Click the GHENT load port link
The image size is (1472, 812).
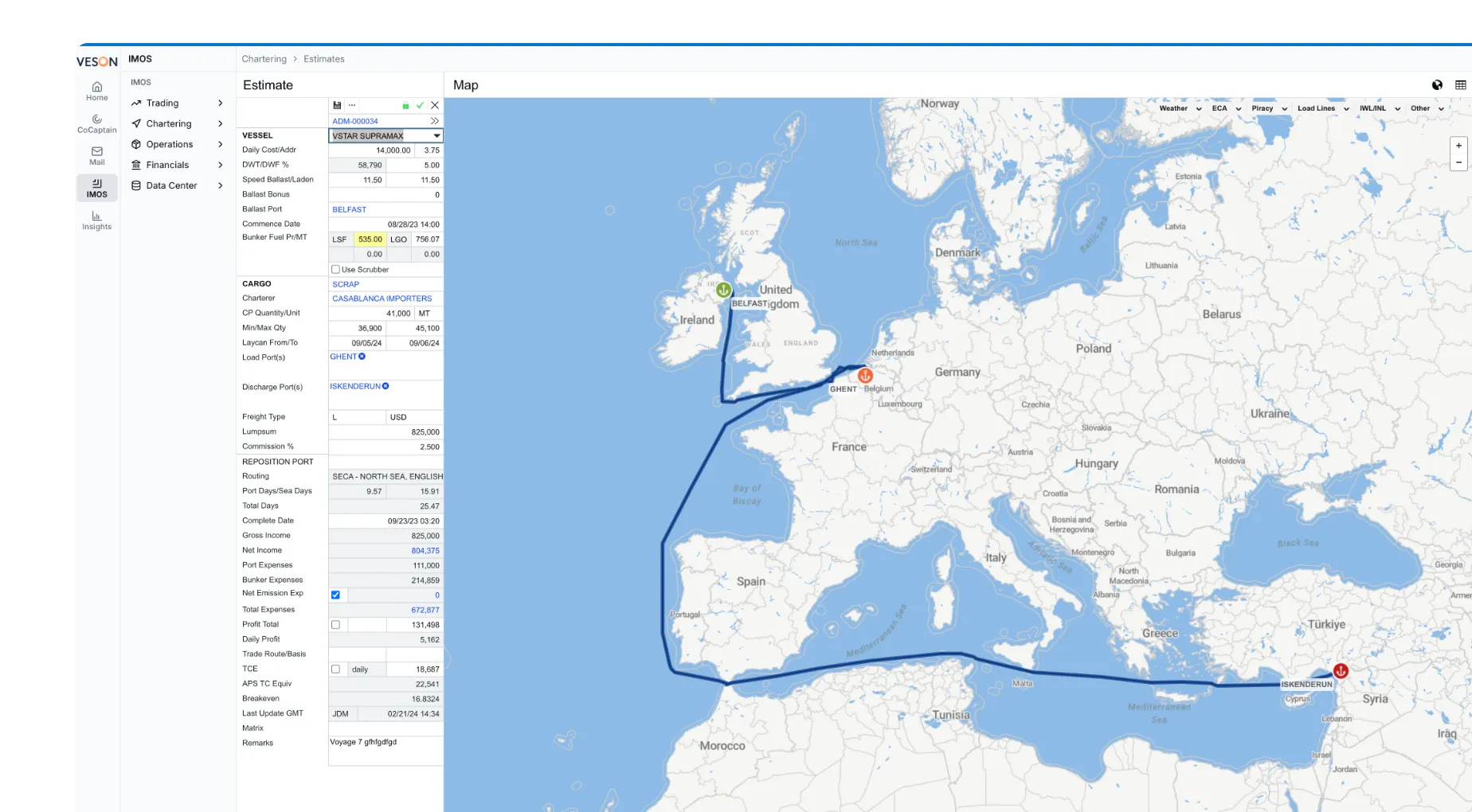pos(343,357)
